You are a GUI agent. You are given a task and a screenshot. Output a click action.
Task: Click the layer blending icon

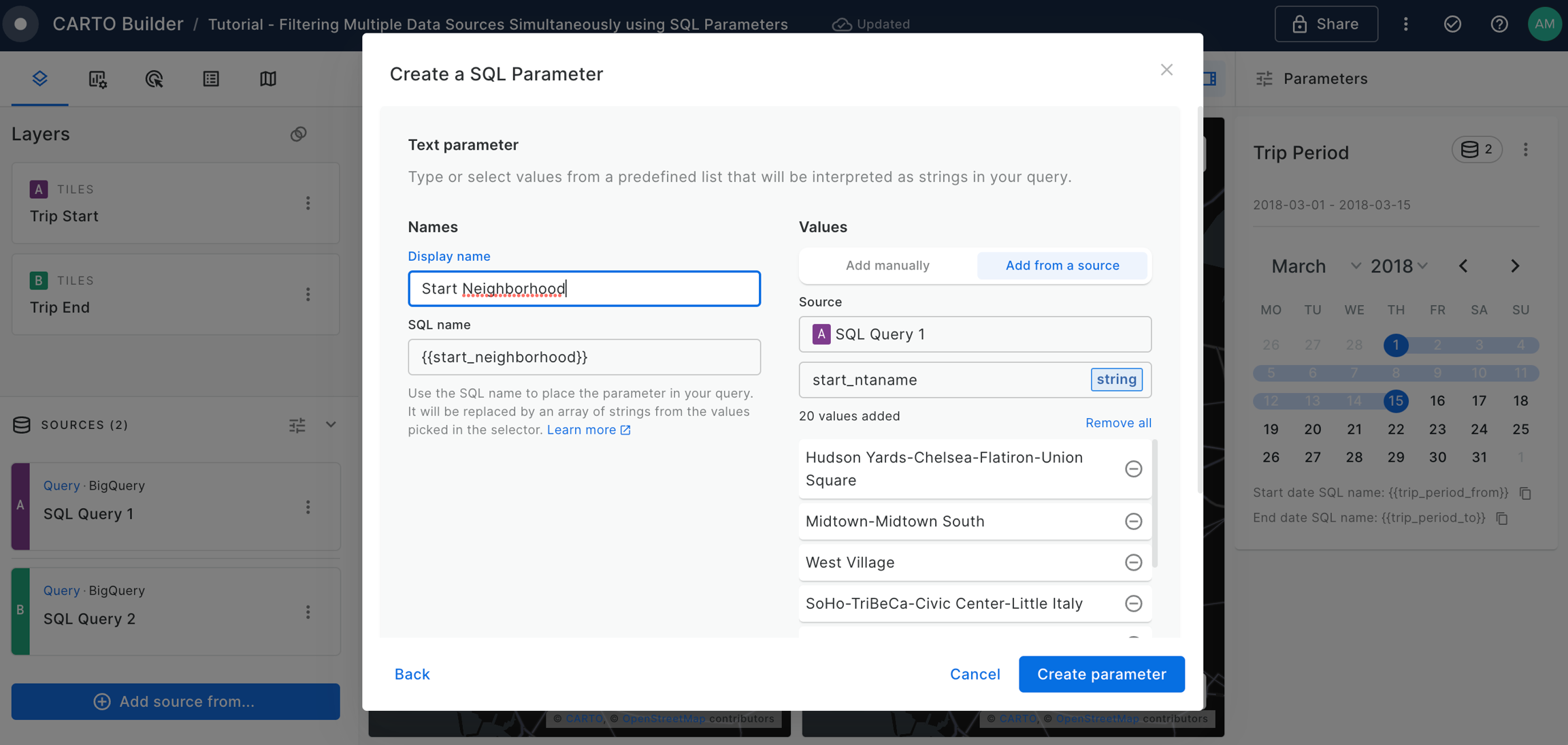tap(298, 134)
